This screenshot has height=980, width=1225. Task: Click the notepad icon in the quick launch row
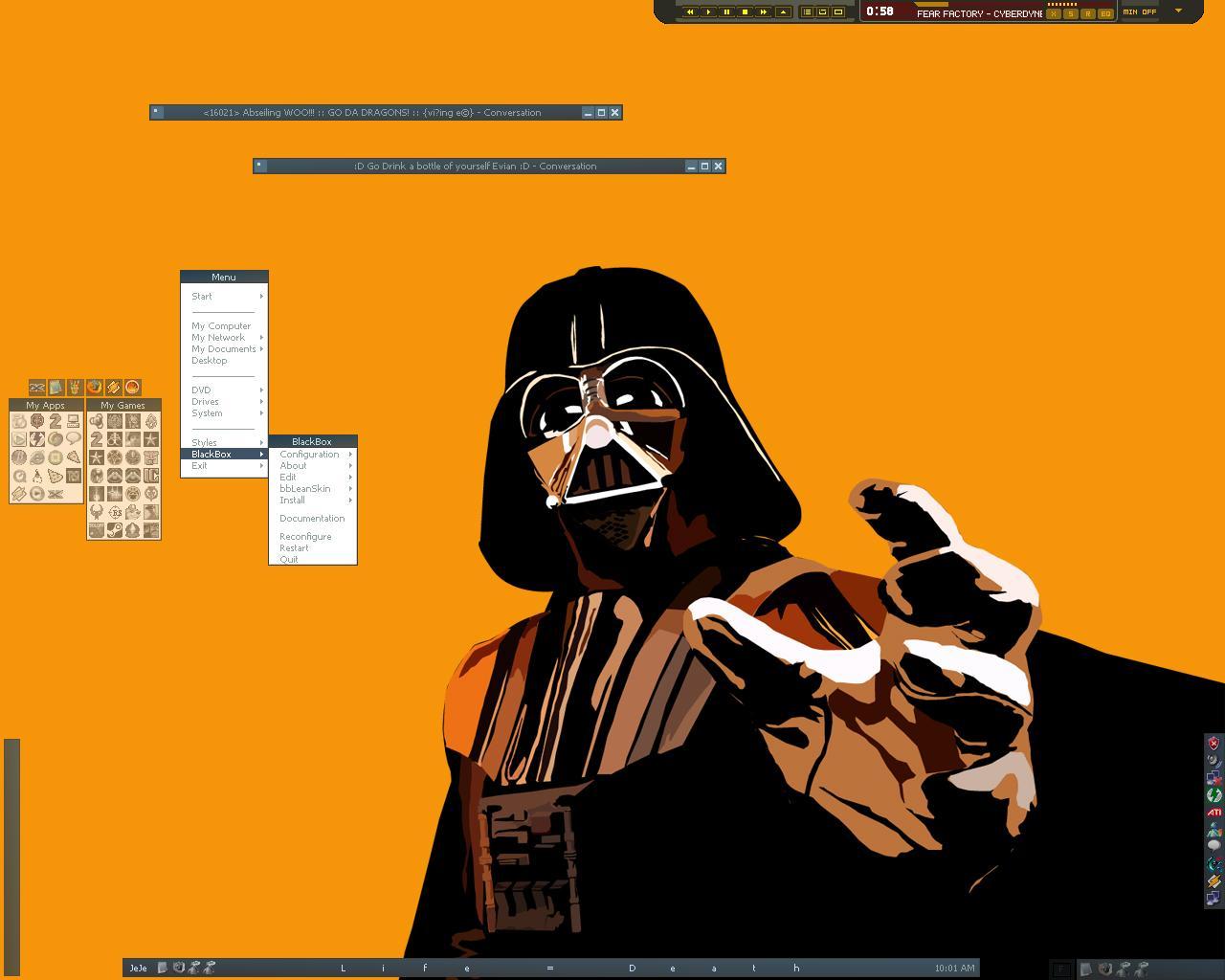pyautogui.click(x=56, y=387)
